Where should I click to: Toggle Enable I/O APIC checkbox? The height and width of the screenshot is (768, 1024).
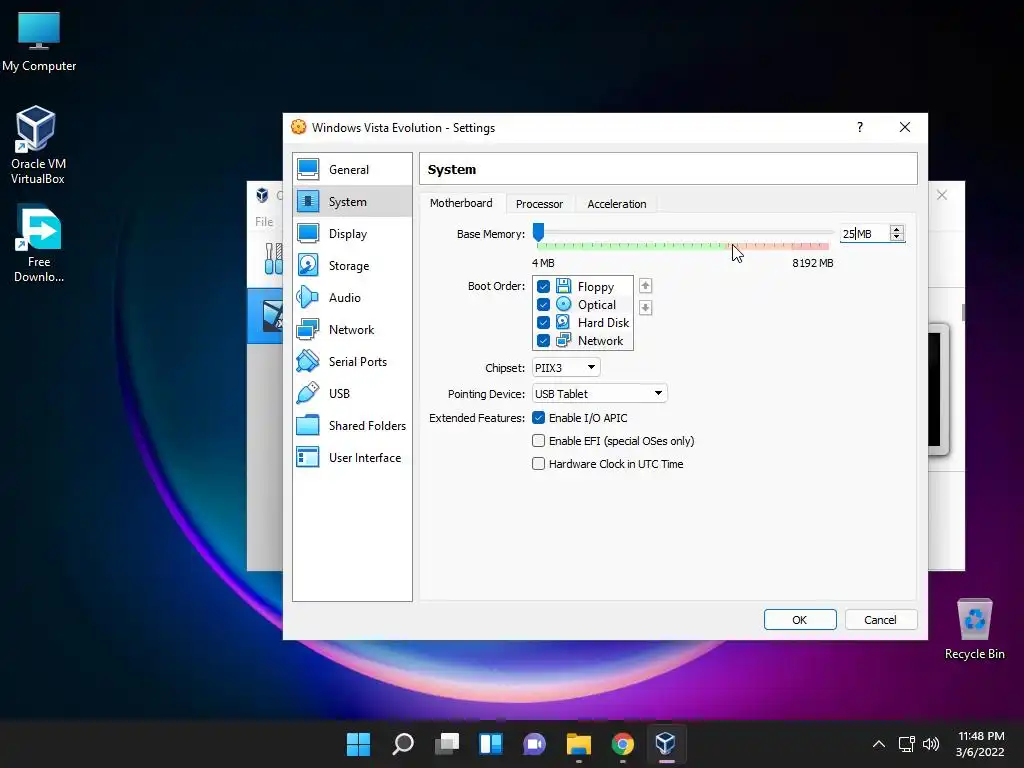[x=539, y=418]
